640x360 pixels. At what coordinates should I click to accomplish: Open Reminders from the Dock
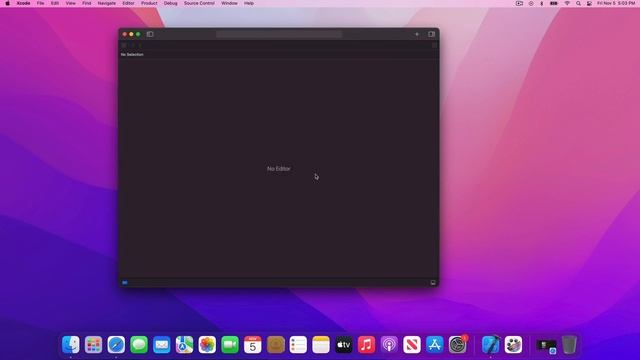298,345
